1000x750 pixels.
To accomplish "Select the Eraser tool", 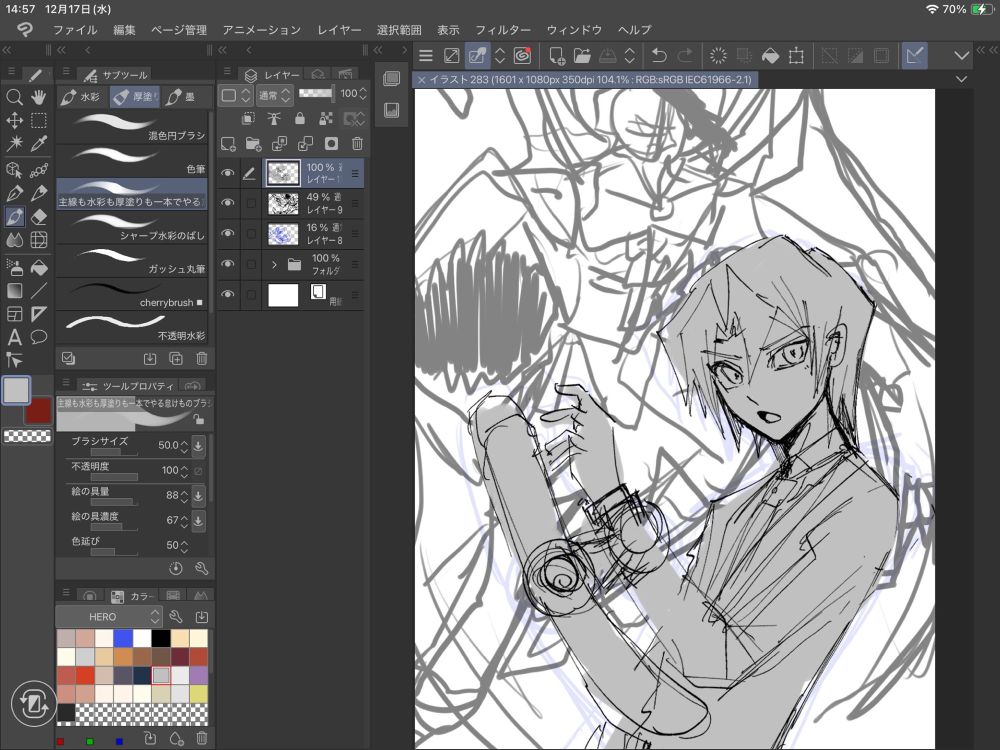I will [39, 217].
